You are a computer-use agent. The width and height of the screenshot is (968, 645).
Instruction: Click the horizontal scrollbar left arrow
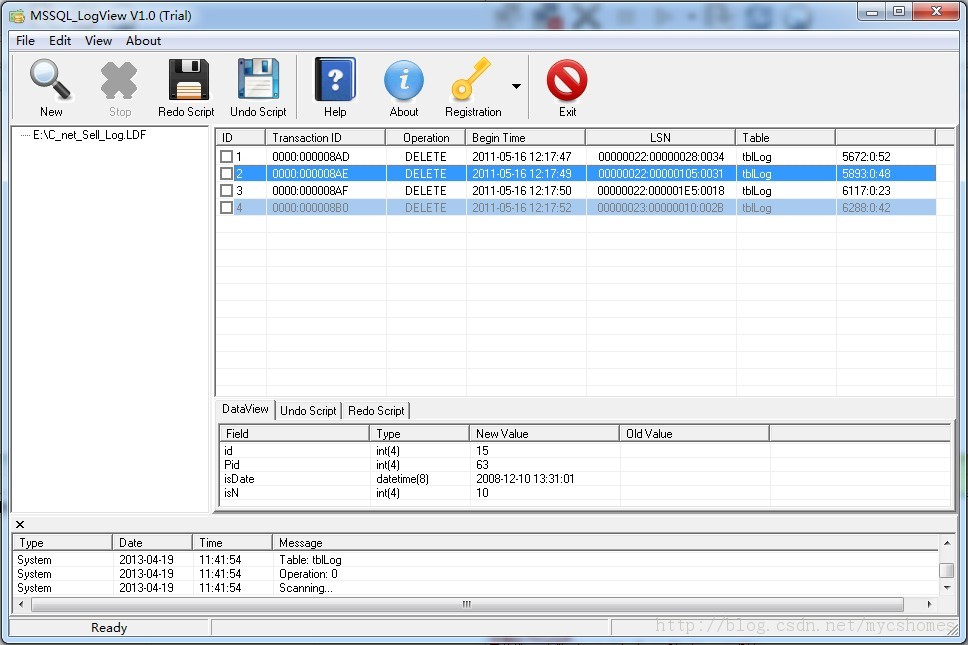click(21, 604)
